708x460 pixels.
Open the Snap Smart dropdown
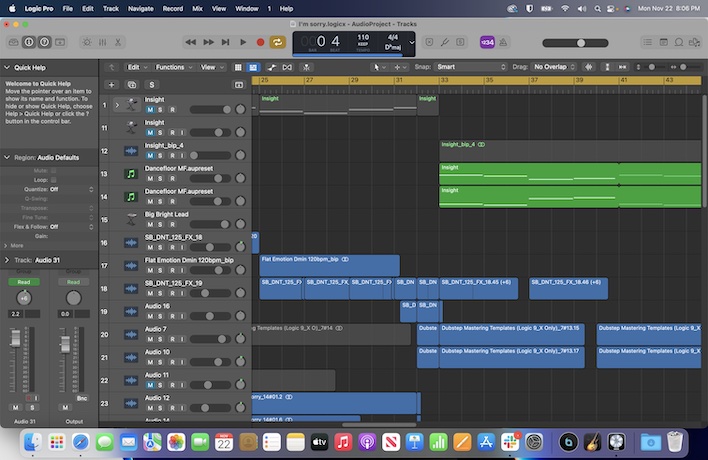(470, 67)
